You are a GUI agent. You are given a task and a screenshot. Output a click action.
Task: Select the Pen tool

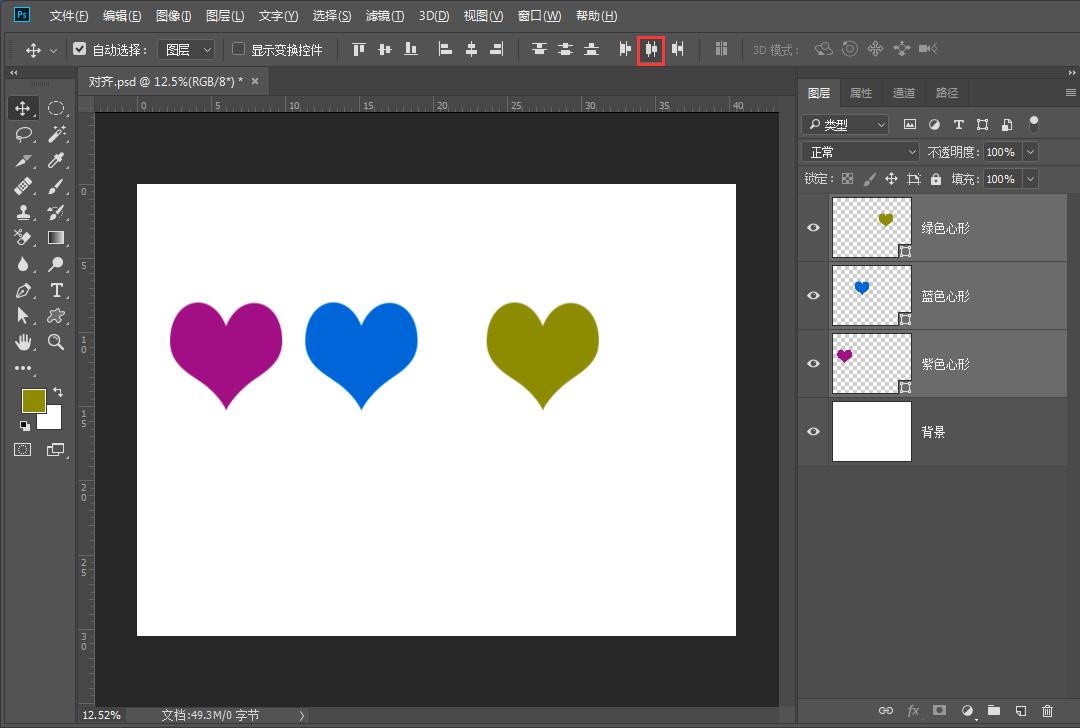(23, 290)
